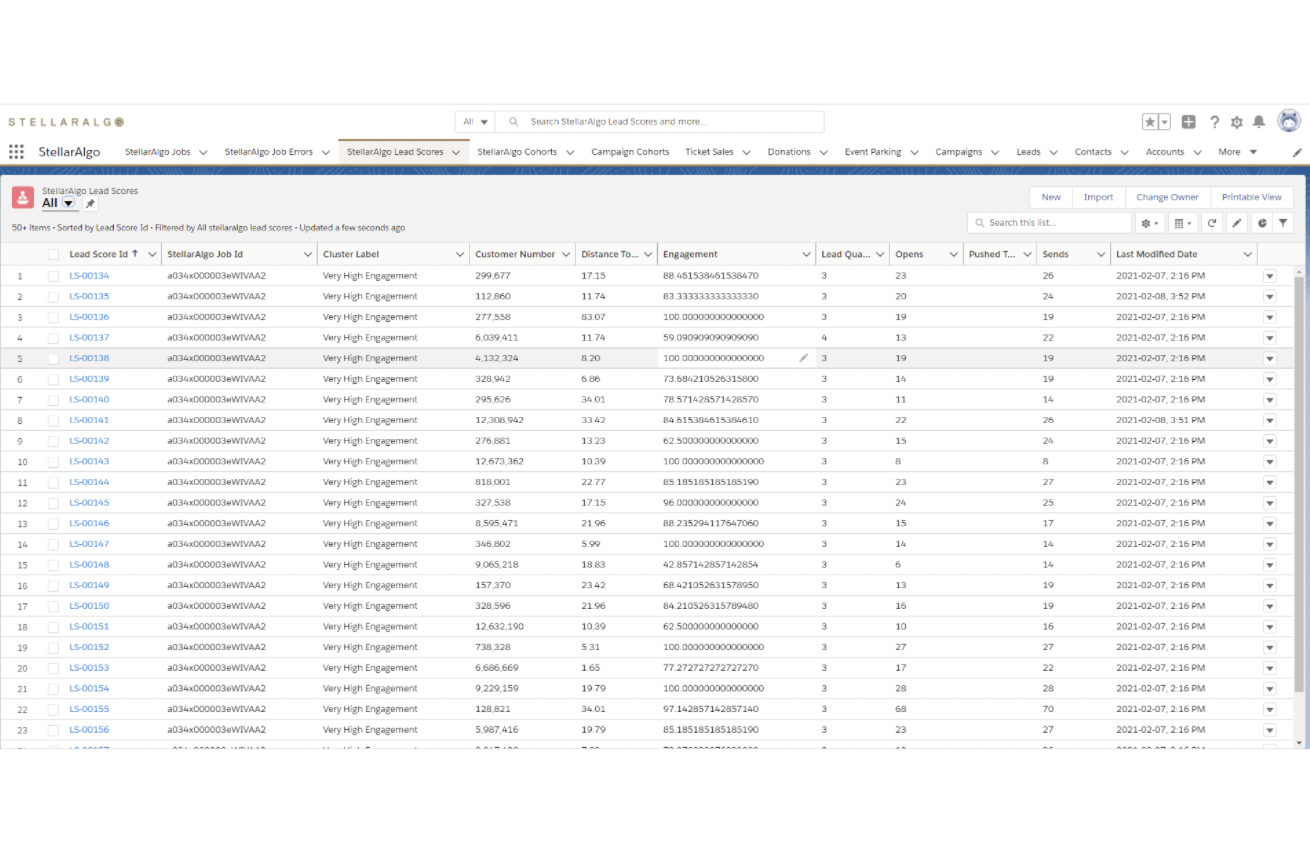Tick the checkbox for row LS-00141

pos(53,420)
